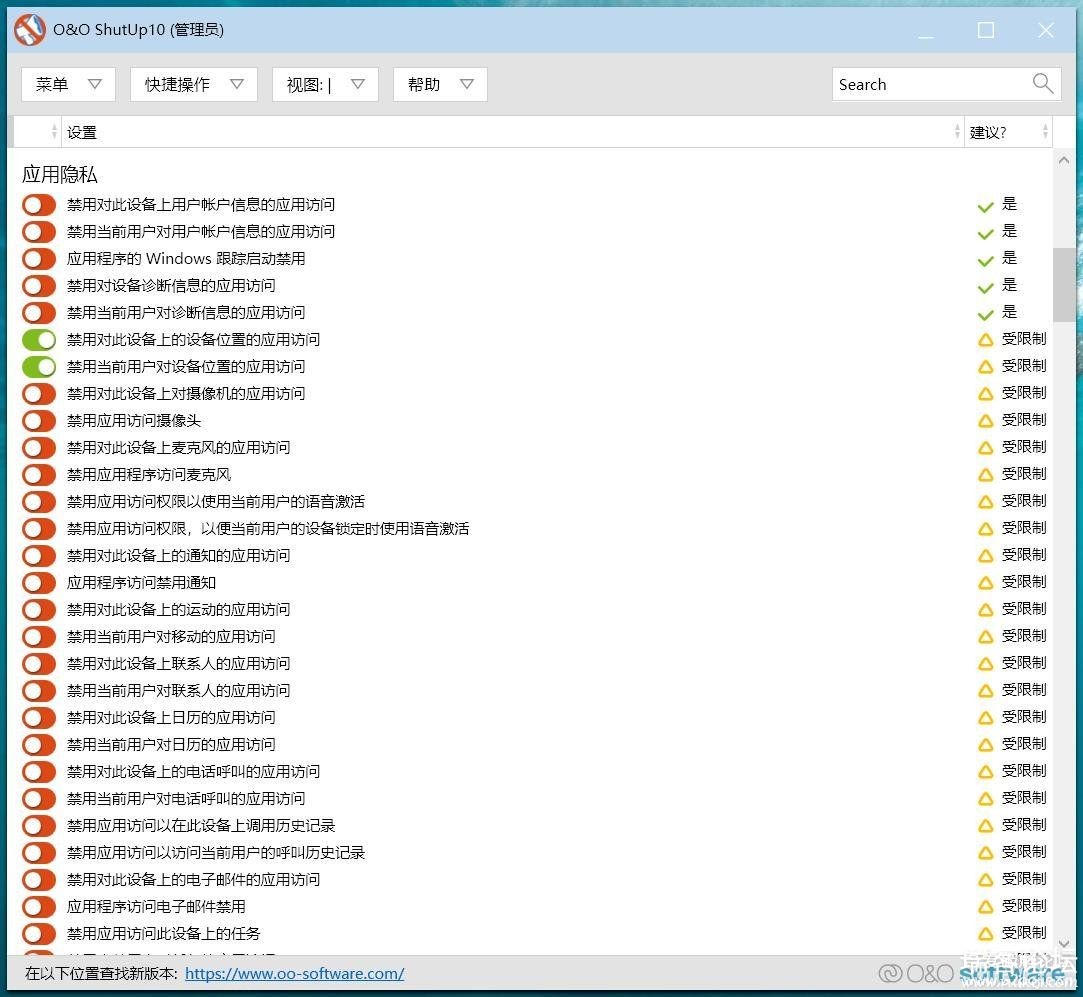Click the 应用隐私 section heading
This screenshot has width=1083, height=997.
(x=59, y=174)
